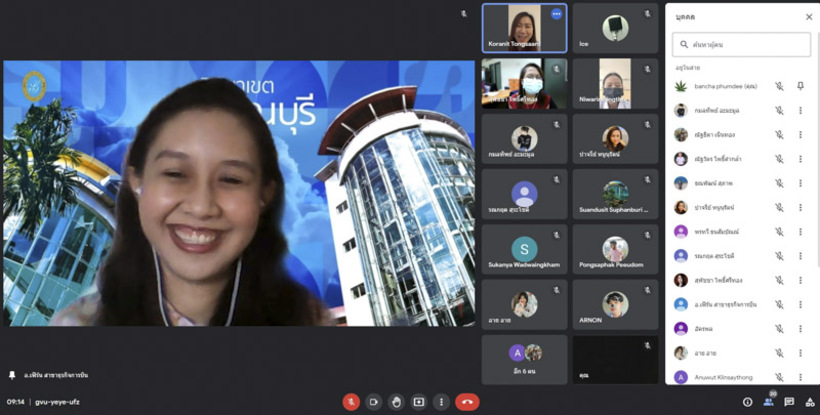Open the More options menu in the call controls
Image resolution: width=820 pixels, height=415 pixels.
(x=441, y=402)
